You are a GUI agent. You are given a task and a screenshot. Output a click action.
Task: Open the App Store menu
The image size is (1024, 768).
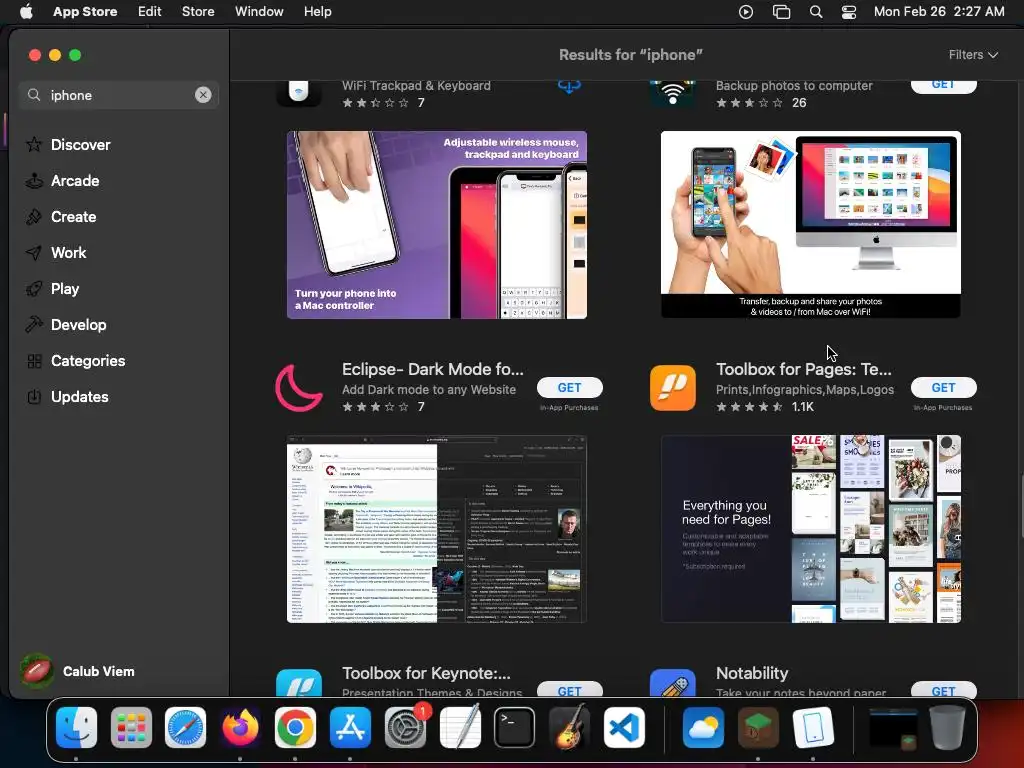(x=85, y=12)
